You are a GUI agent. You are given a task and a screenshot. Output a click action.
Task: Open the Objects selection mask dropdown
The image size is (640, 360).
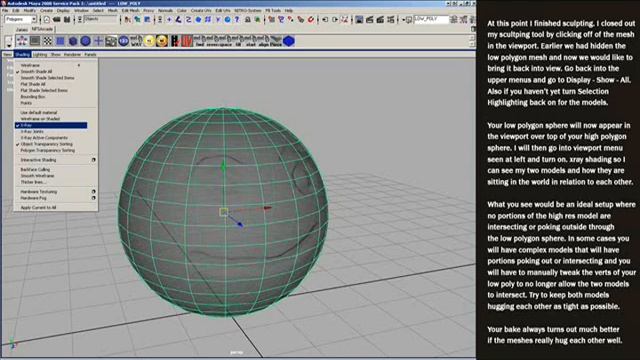tap(101, 19)
